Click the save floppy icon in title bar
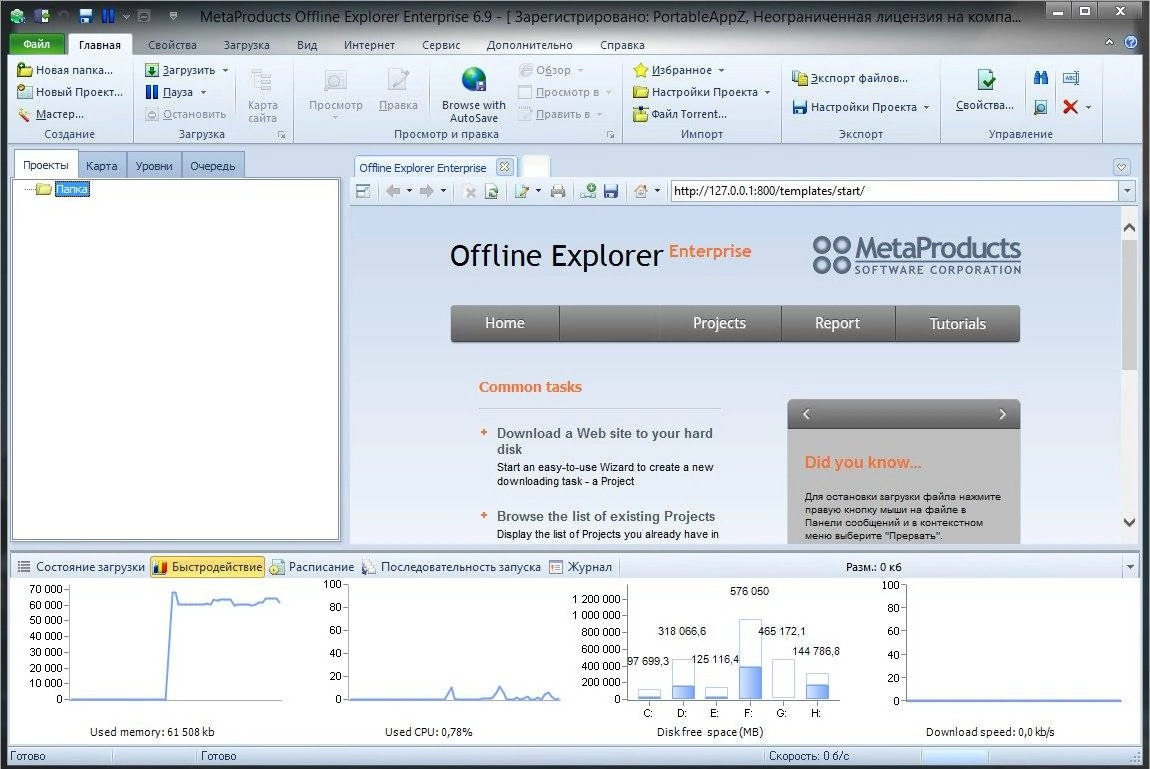1150x769 pixels. (x=85, y=15)
